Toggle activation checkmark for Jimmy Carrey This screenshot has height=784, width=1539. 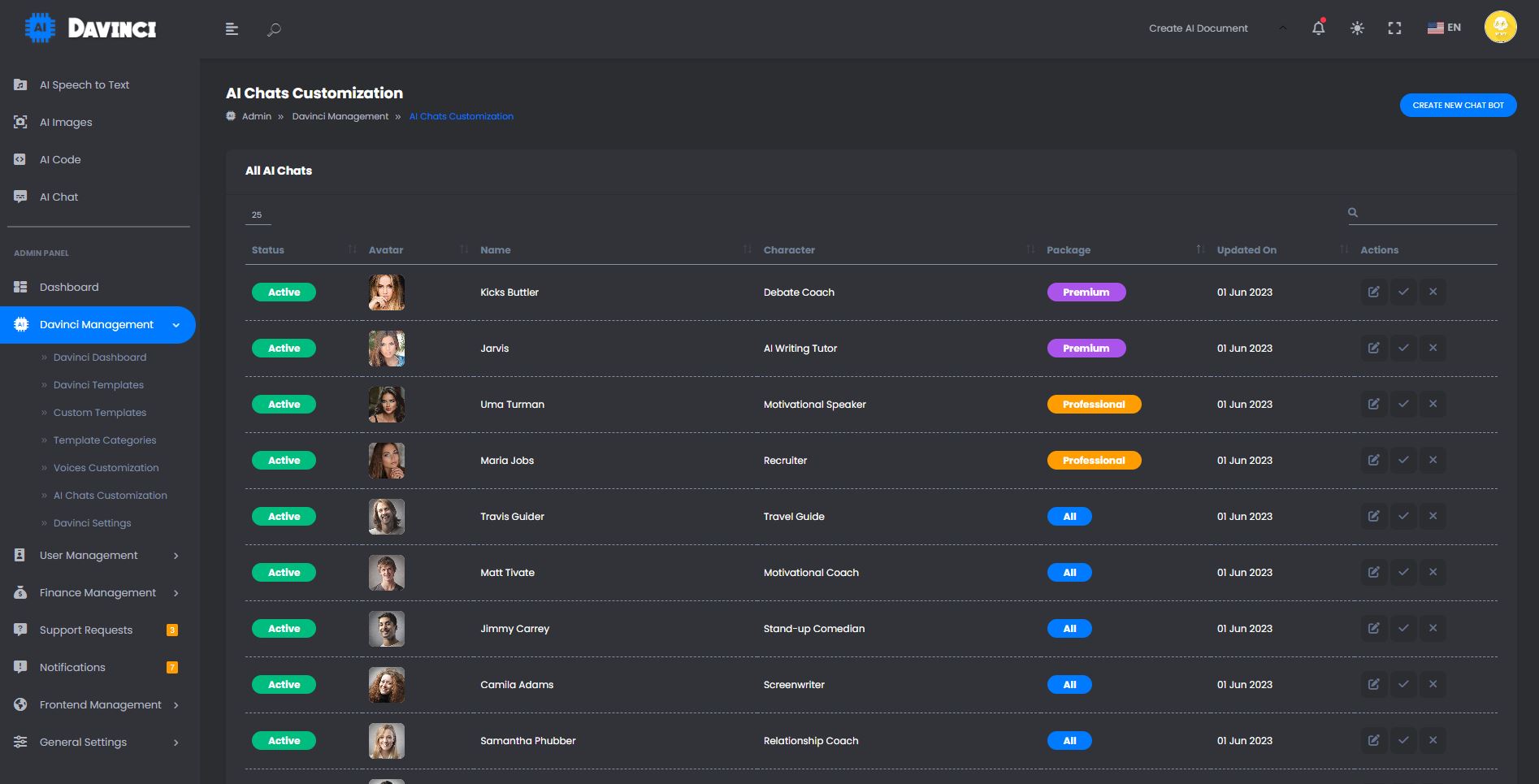[x=1403, y=628]
